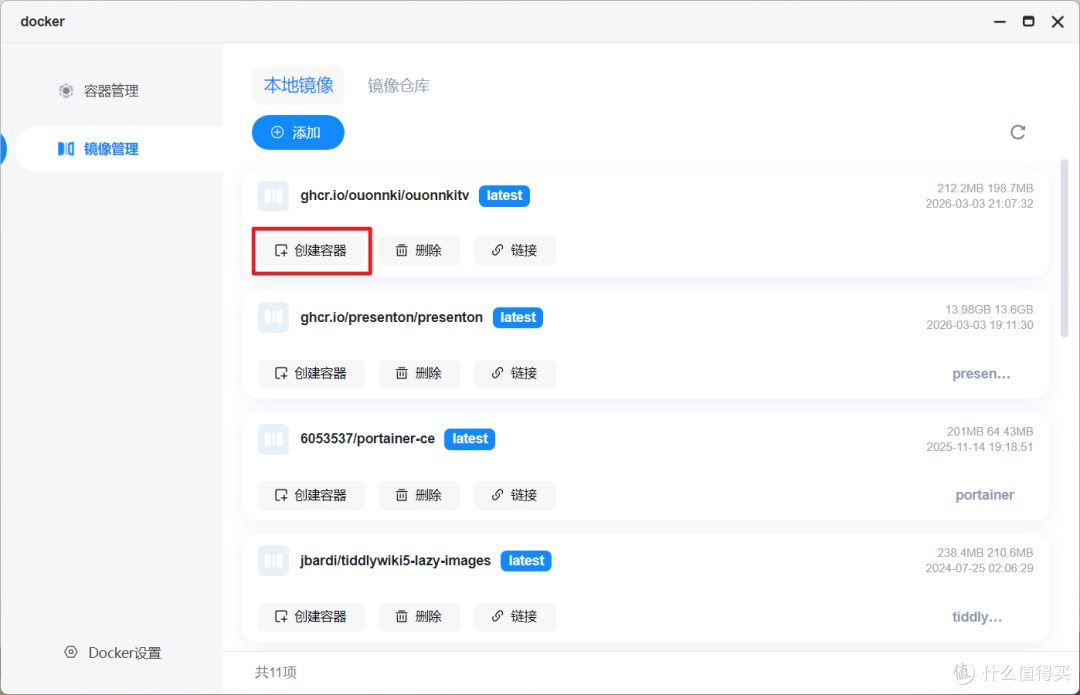Open 链接 for tiddlywiki5-lazy-images image
The image size is (1080, 695).
515,616
